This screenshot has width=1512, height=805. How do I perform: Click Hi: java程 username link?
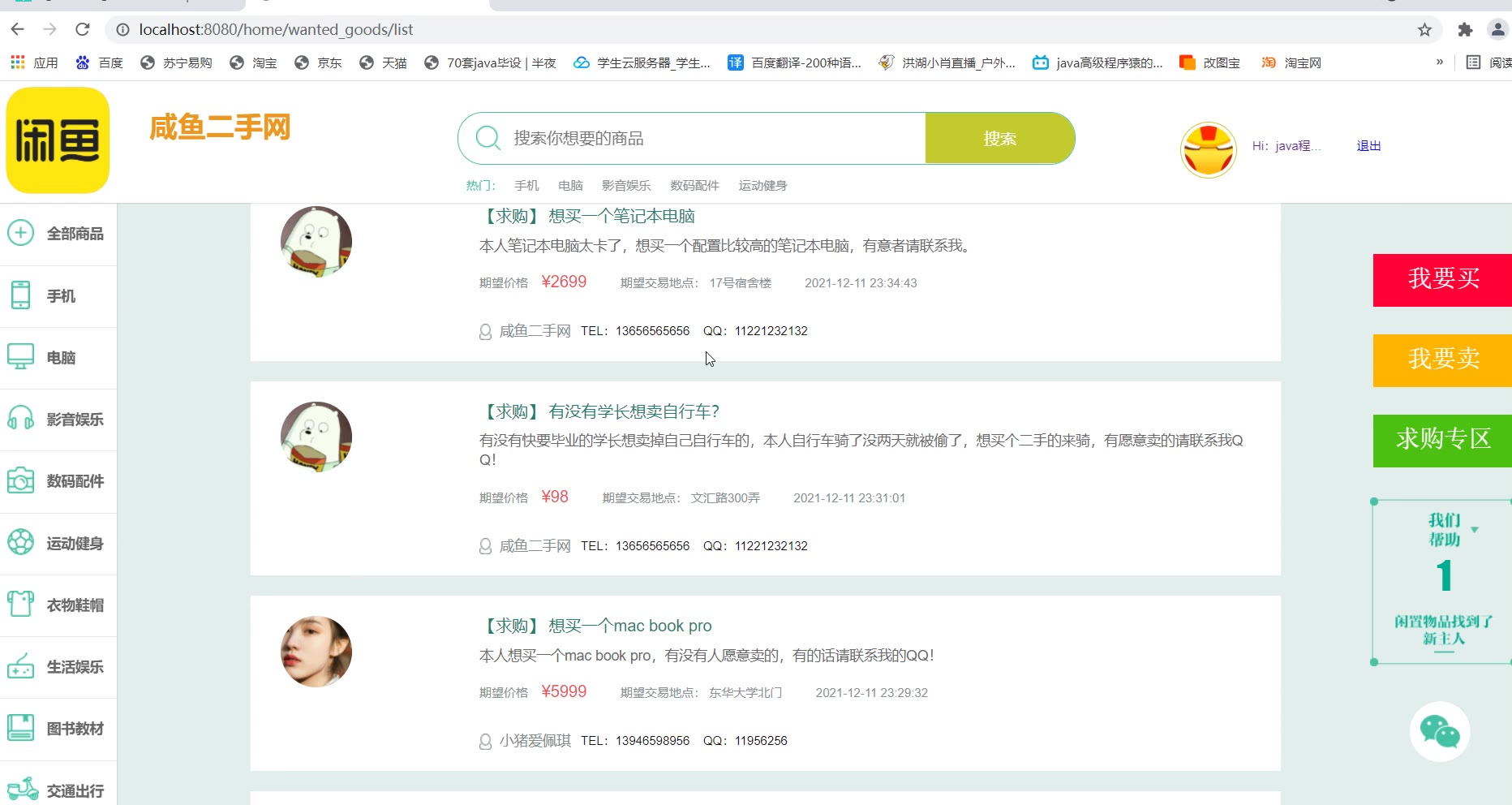(x=1286, y=146)
